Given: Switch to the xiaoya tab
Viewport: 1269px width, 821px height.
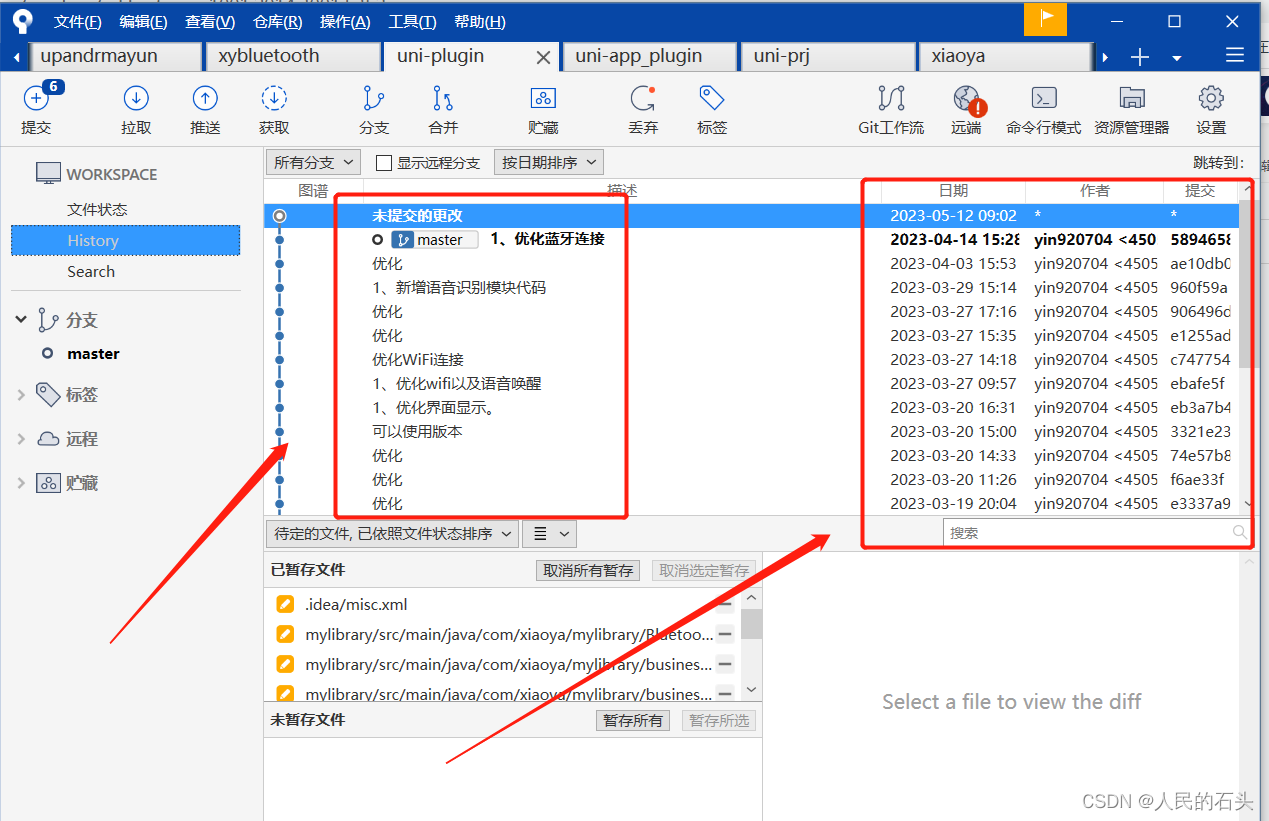Looking at the screenshot, I should coord(1004,57).
